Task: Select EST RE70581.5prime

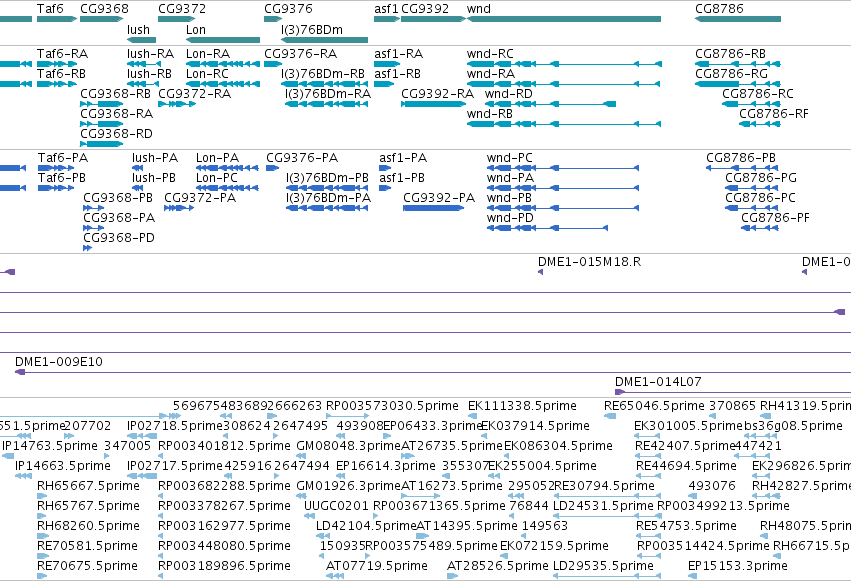Action: coord(87,546)
